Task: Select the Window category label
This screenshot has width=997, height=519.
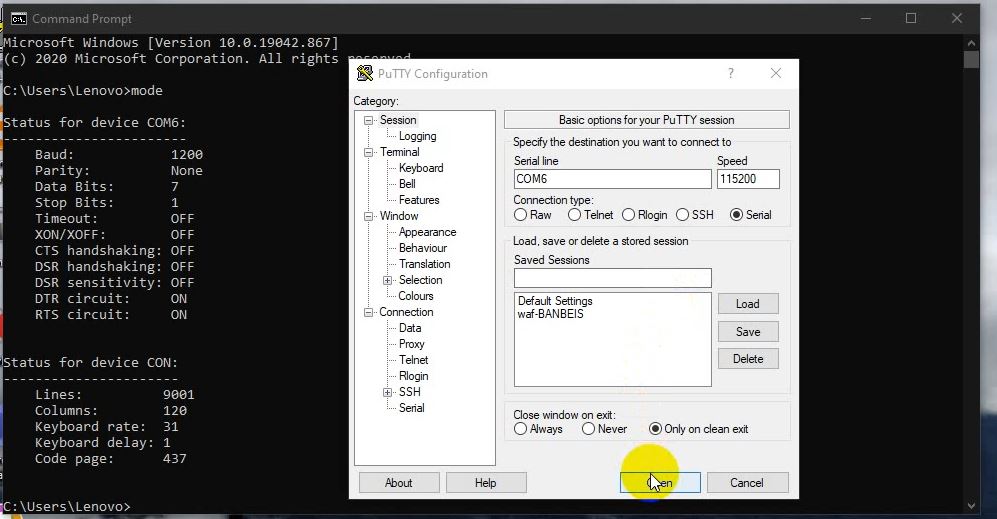Action: 399,216
